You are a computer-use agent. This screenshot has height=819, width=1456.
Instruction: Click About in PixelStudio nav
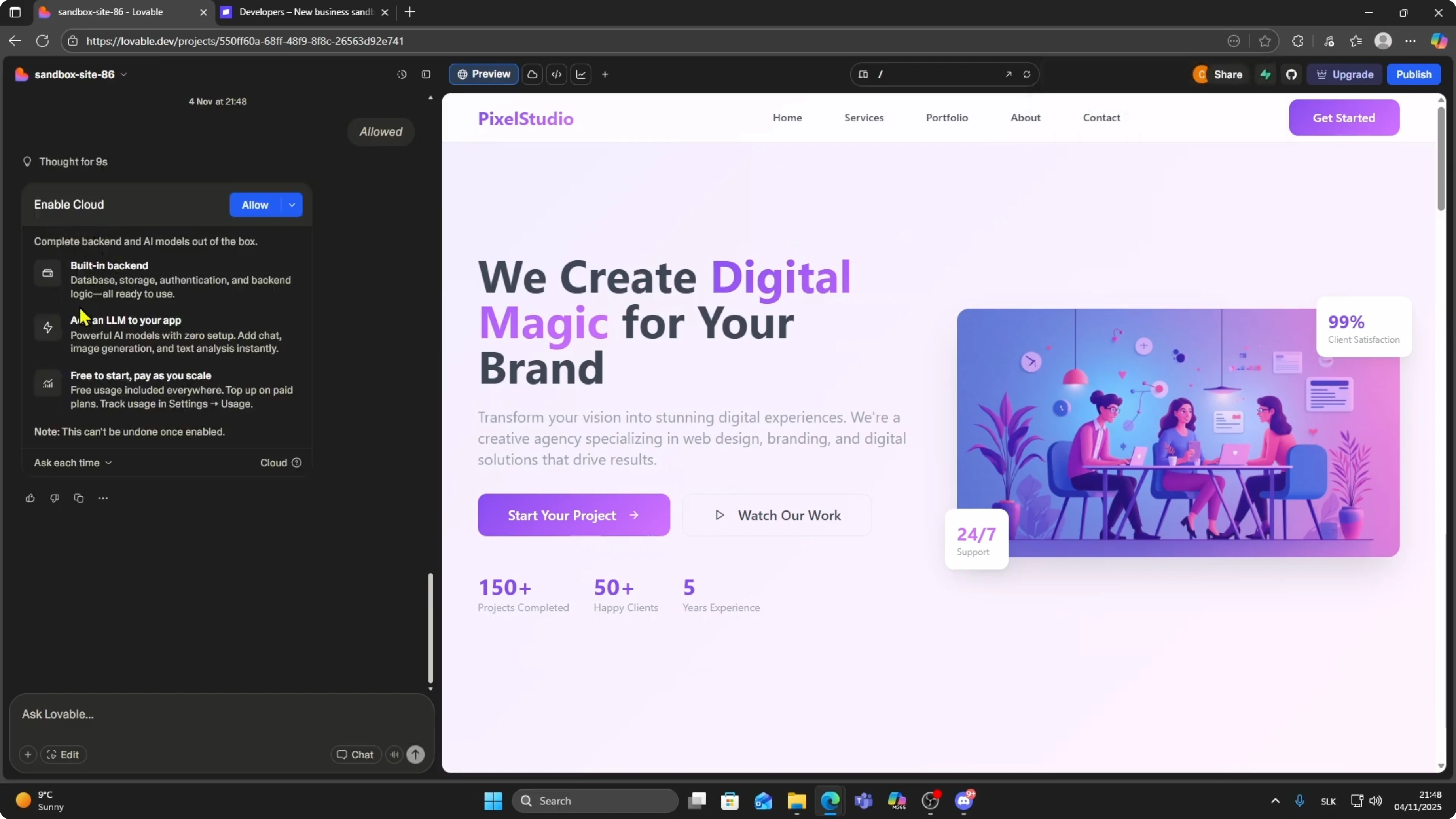tap(1025, 118)
